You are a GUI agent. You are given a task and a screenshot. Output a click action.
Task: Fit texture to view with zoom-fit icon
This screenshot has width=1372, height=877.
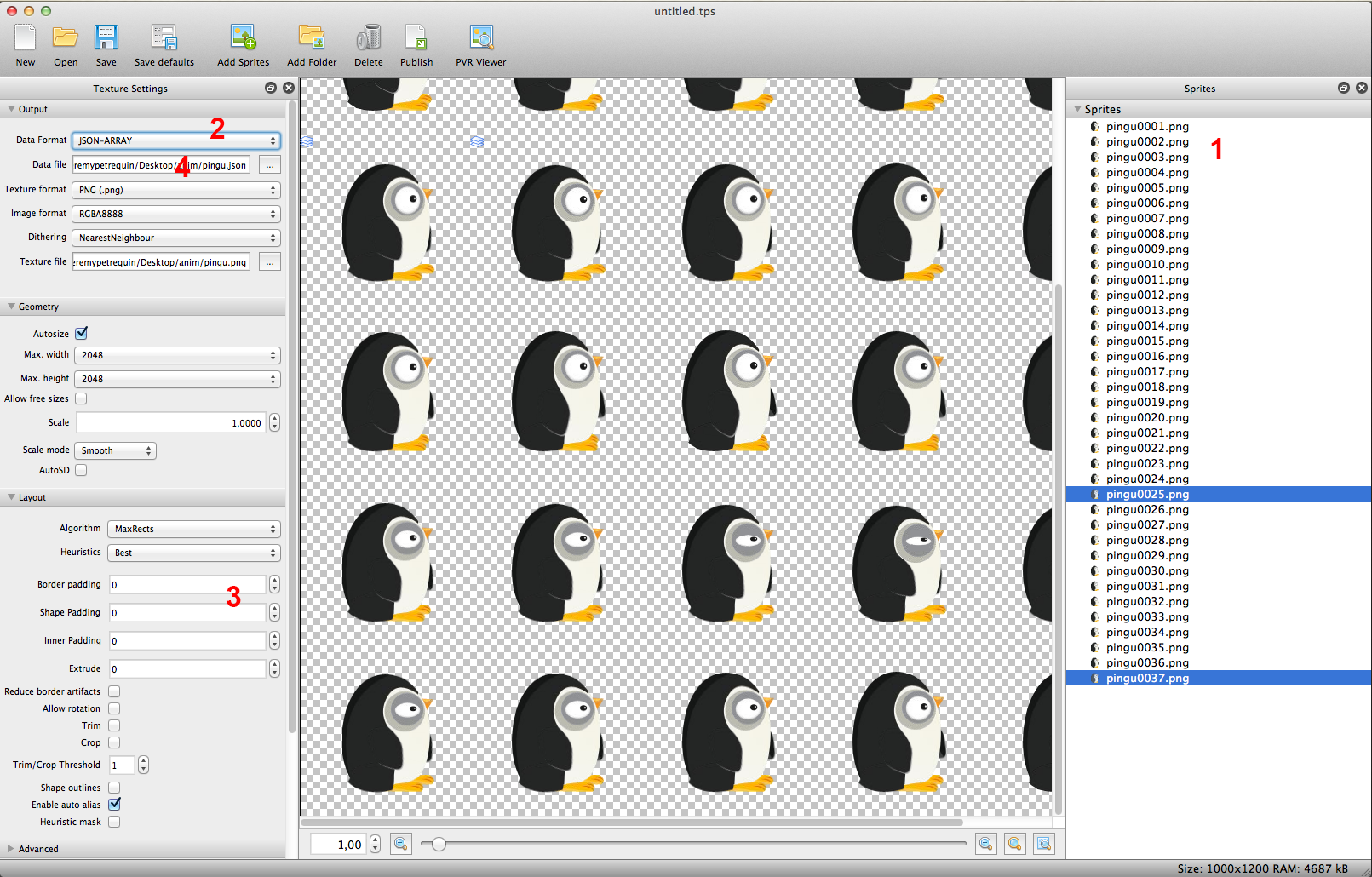point(1044,844)
